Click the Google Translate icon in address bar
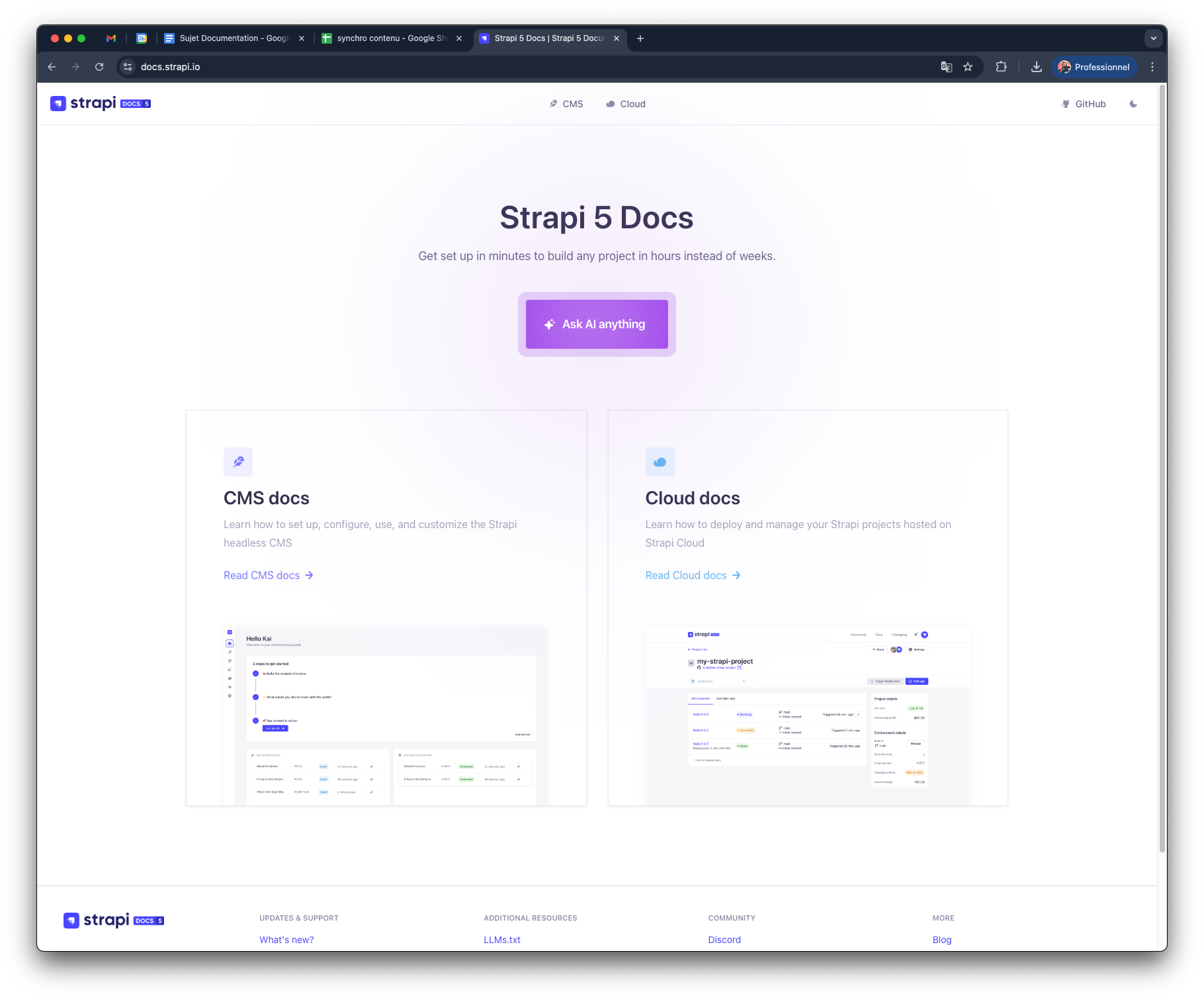 946,67
